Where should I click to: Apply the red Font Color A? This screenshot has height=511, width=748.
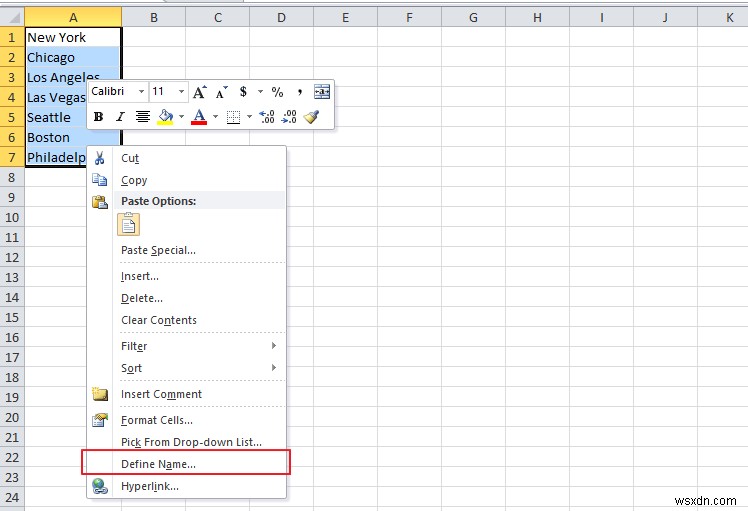[199, 116]
